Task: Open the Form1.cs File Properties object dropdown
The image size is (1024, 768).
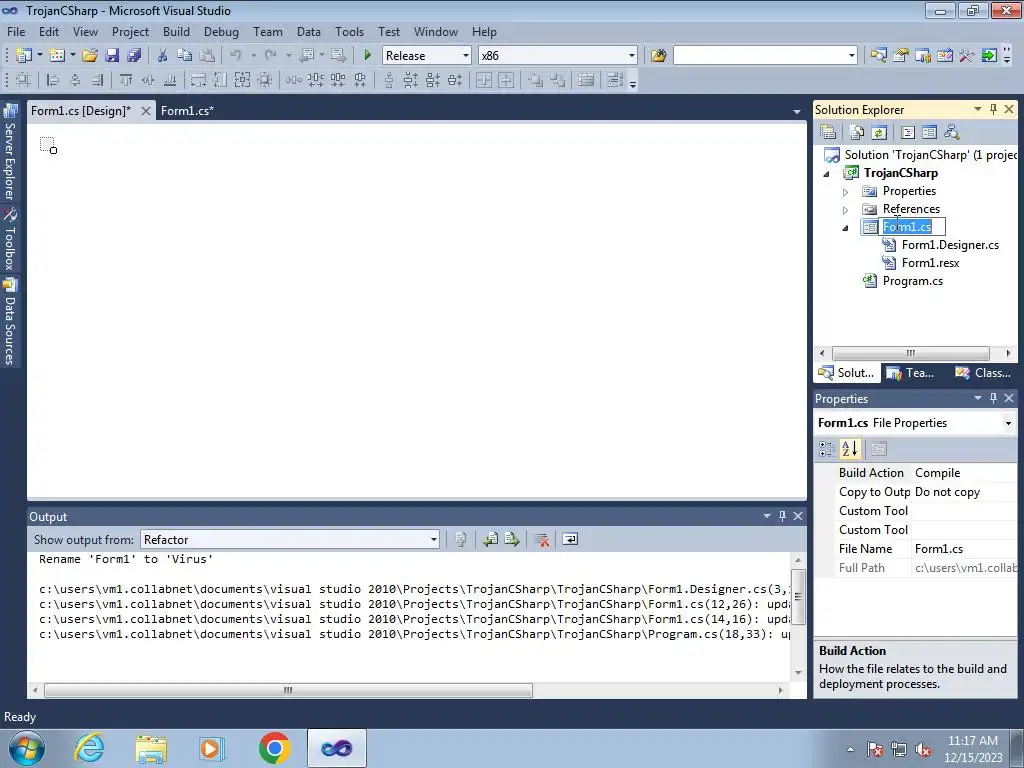Action: click(x=1008, y=423)
